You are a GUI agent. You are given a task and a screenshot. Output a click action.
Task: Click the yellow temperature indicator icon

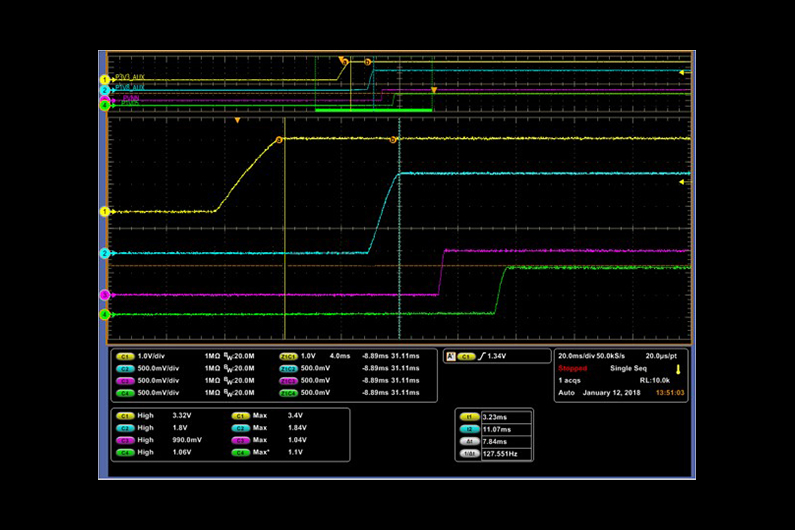(678, 370)
